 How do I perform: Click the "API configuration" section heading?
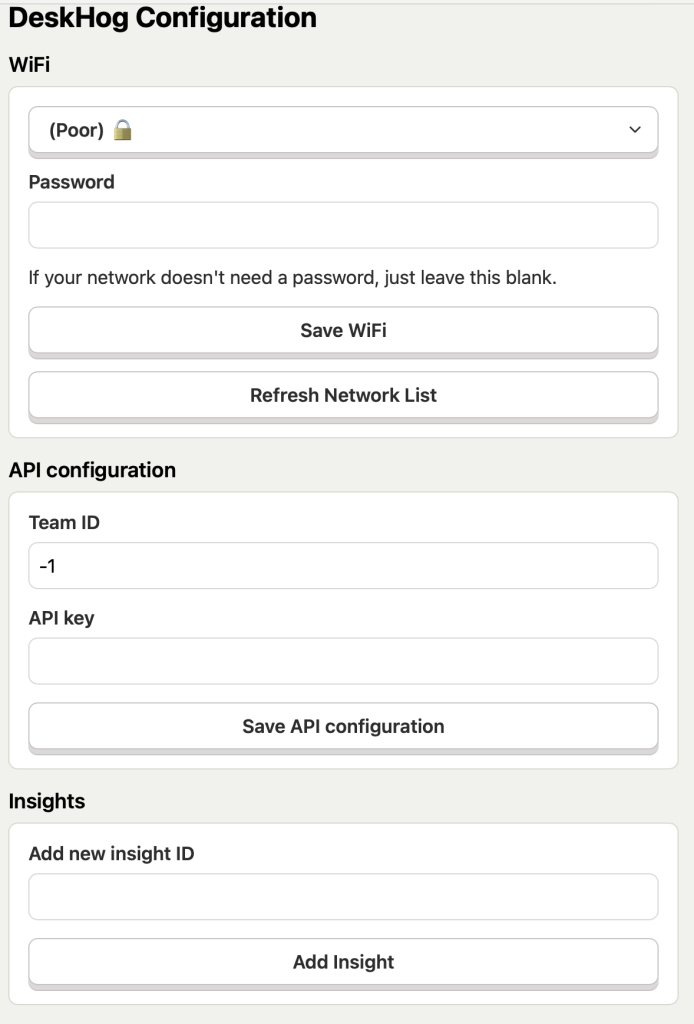pyautogui.click(x=93, y=470)
